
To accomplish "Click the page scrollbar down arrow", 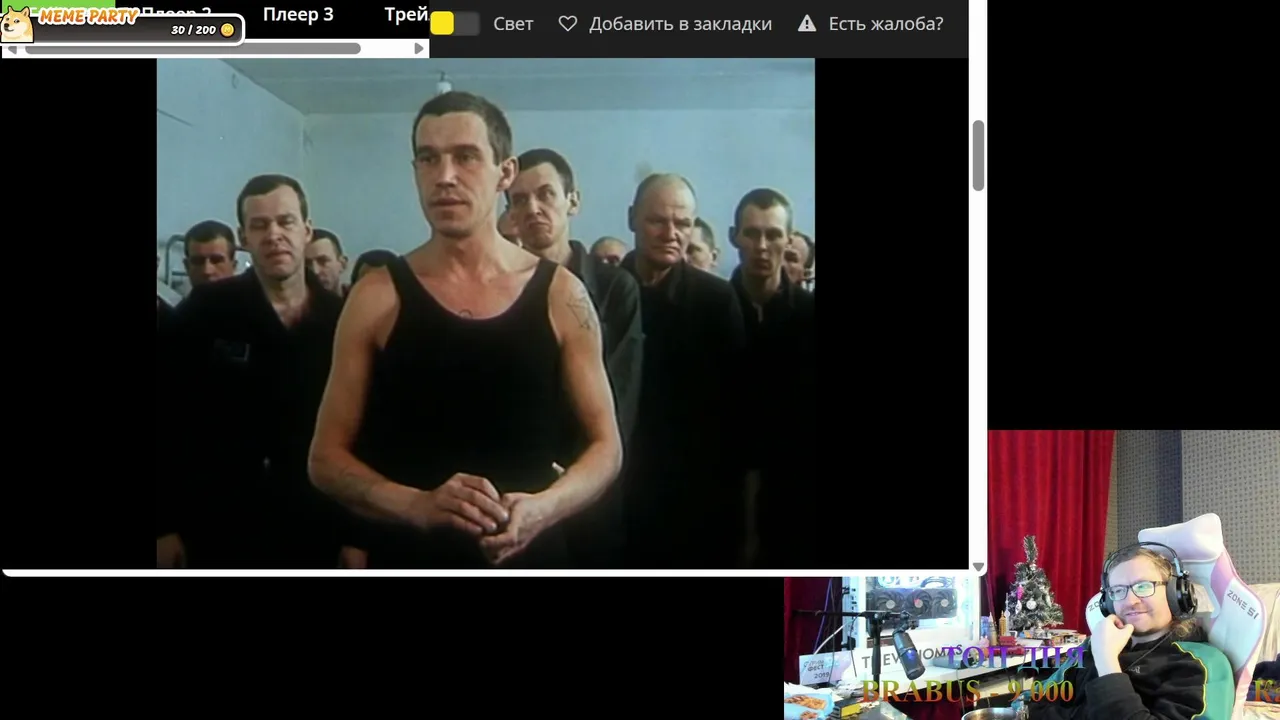I will (x=978, y=567).
